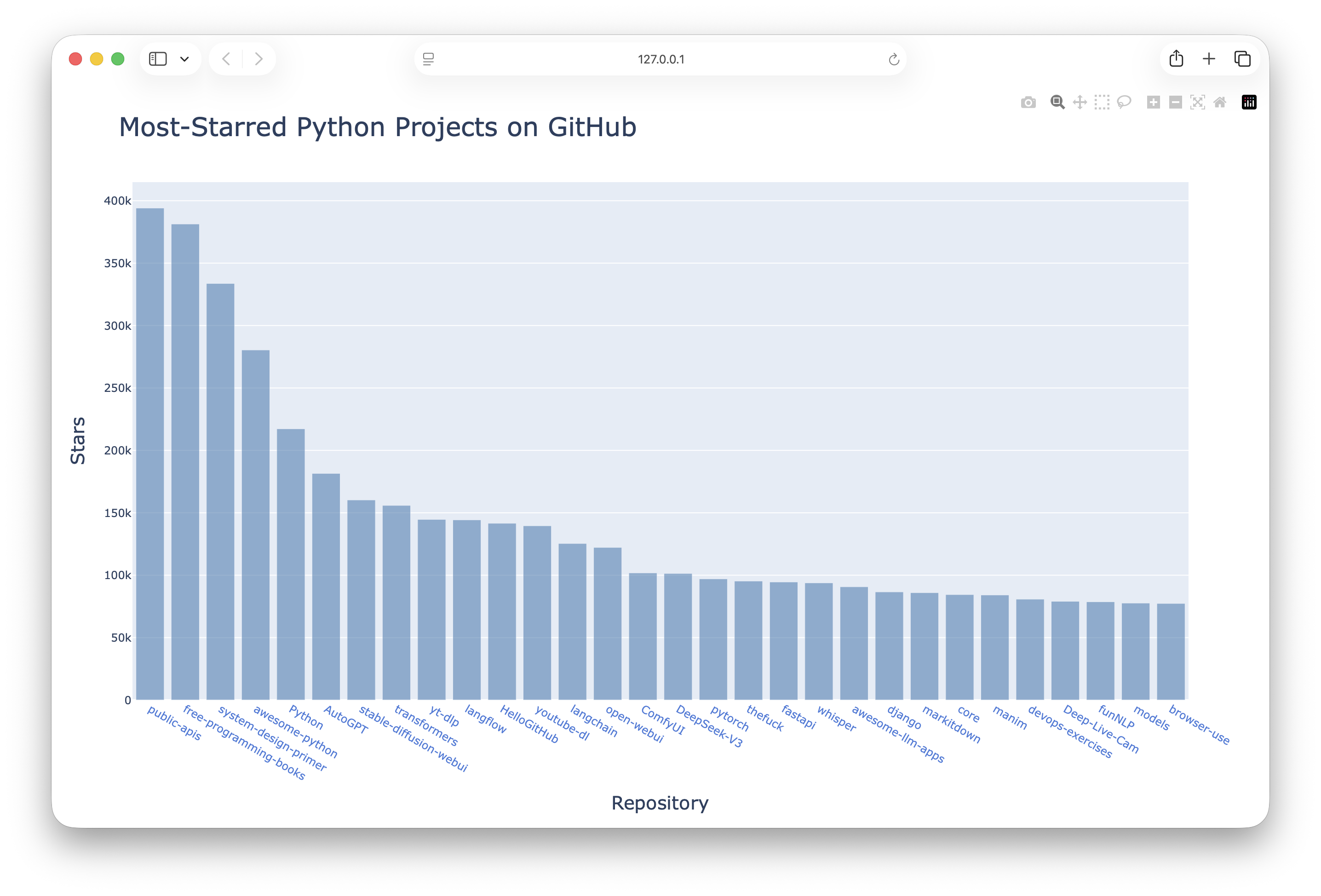Reload the current page
Image resolution: width=1321 pixels, height=896 pixels.
[x=894, y=58]
